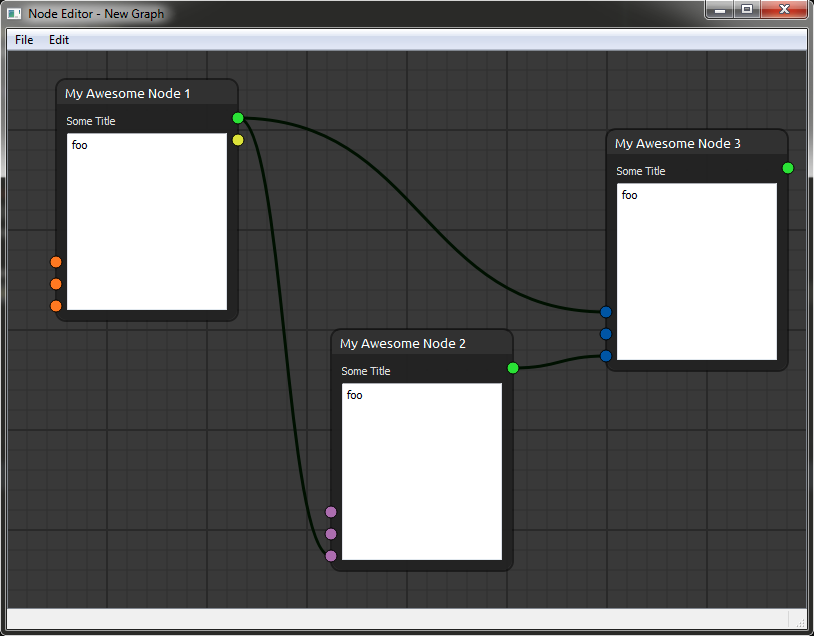Click the Some Title label in Node 3
Screen dimensions: 814x636
pos(641,171)
